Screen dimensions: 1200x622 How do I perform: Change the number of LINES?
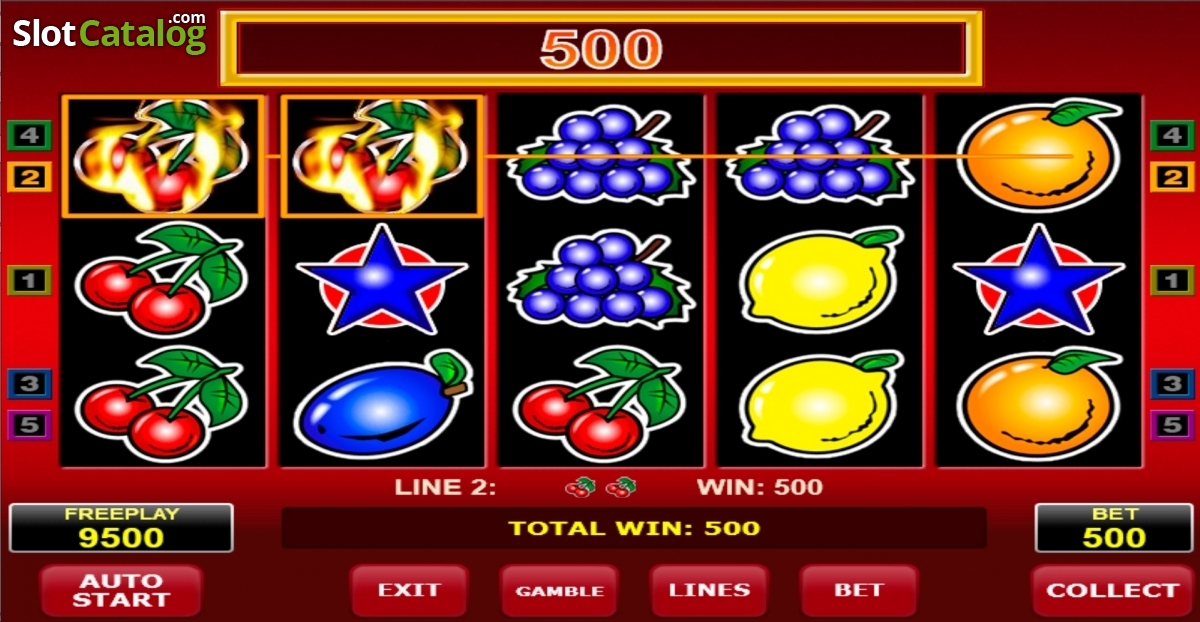point(709,591)
